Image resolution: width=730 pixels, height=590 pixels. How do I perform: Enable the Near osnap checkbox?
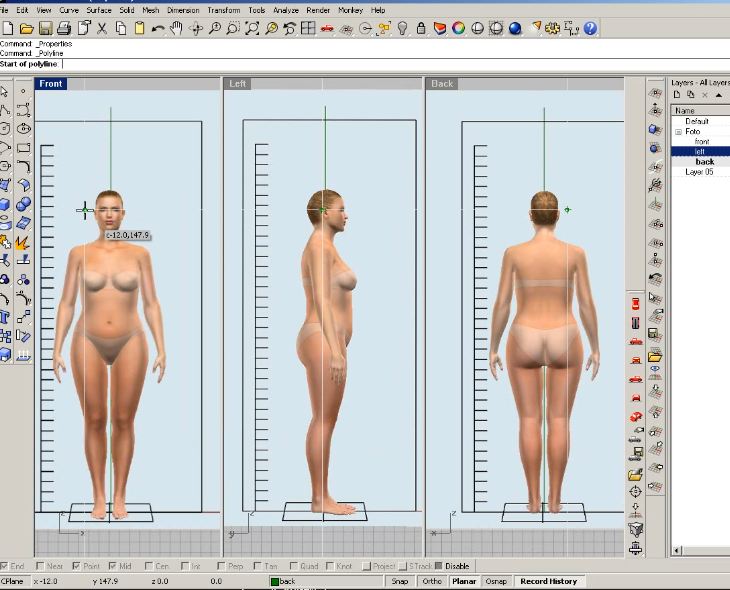pyautogui.click(x=41, y=567)
